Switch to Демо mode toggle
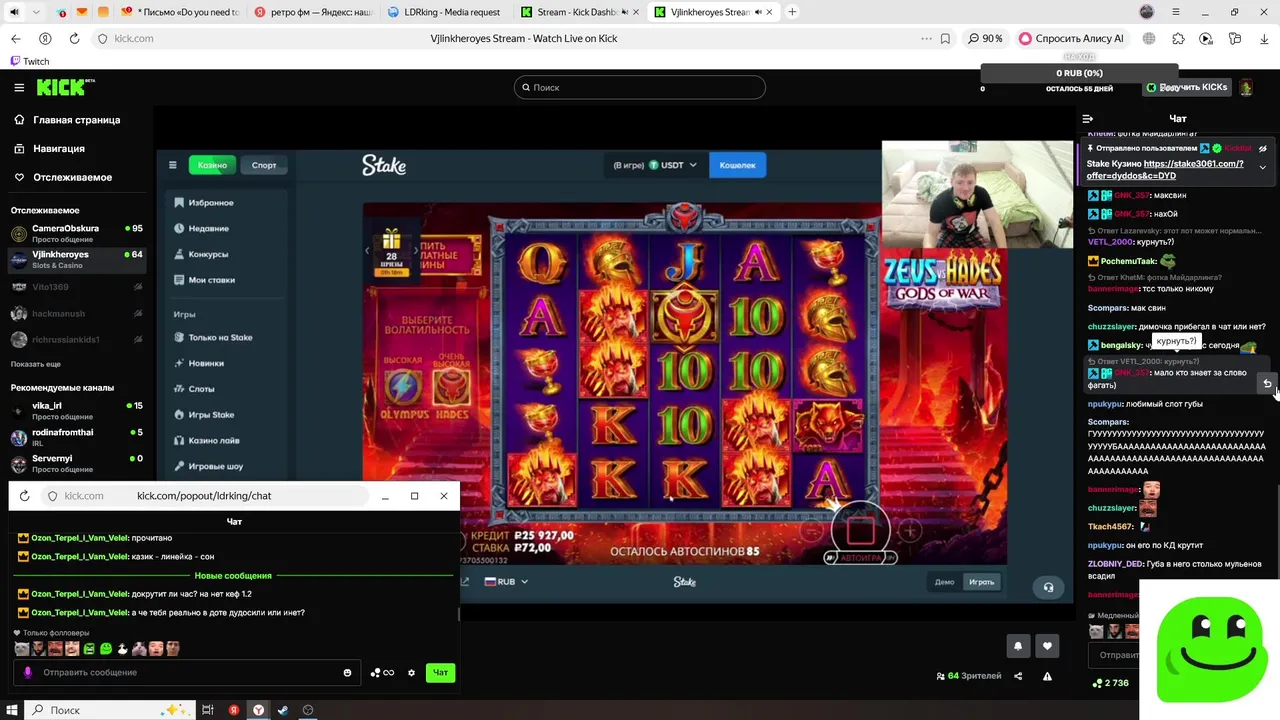The width and height of the screenshot is (1280, 720). point(944,582)
